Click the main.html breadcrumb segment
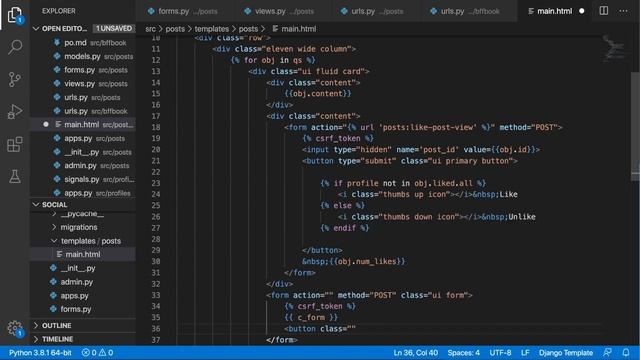 tap(294, 29)
